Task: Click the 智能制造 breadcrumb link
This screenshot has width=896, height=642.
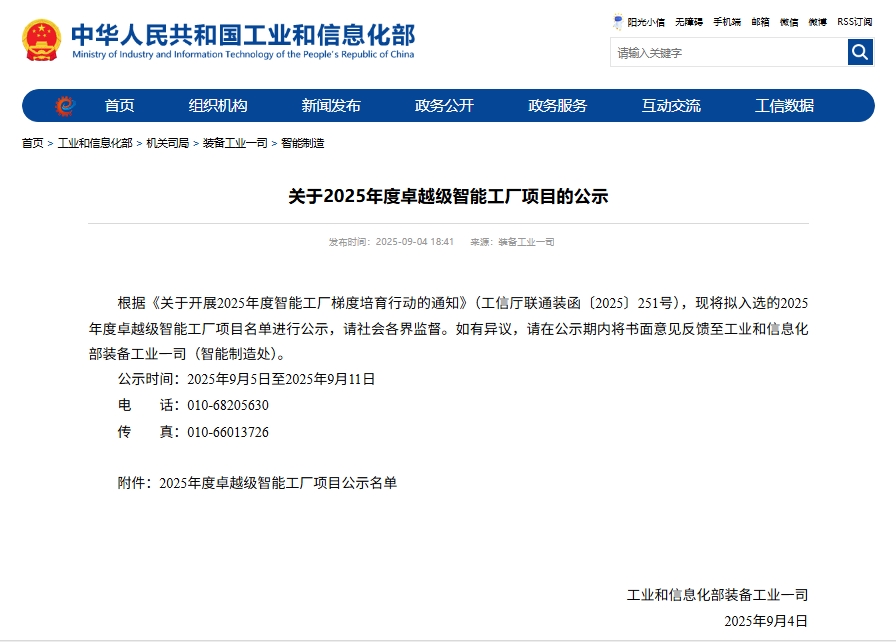Action: 303,144
